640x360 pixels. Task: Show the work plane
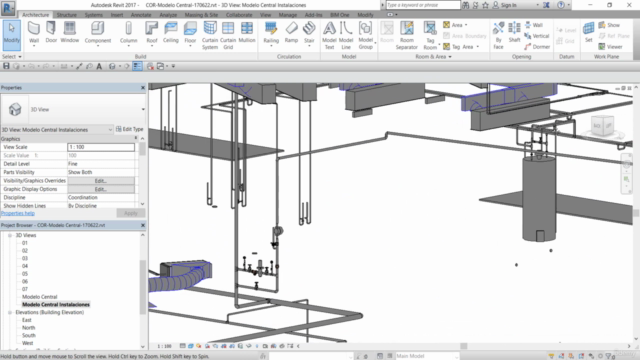coord(609,25)
